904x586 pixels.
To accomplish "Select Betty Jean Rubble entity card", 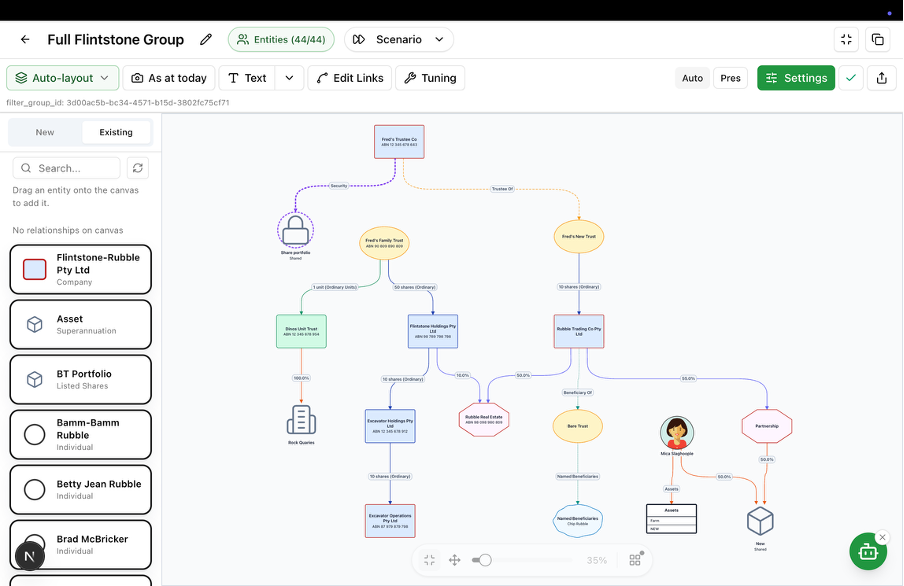I will (81, 490).
